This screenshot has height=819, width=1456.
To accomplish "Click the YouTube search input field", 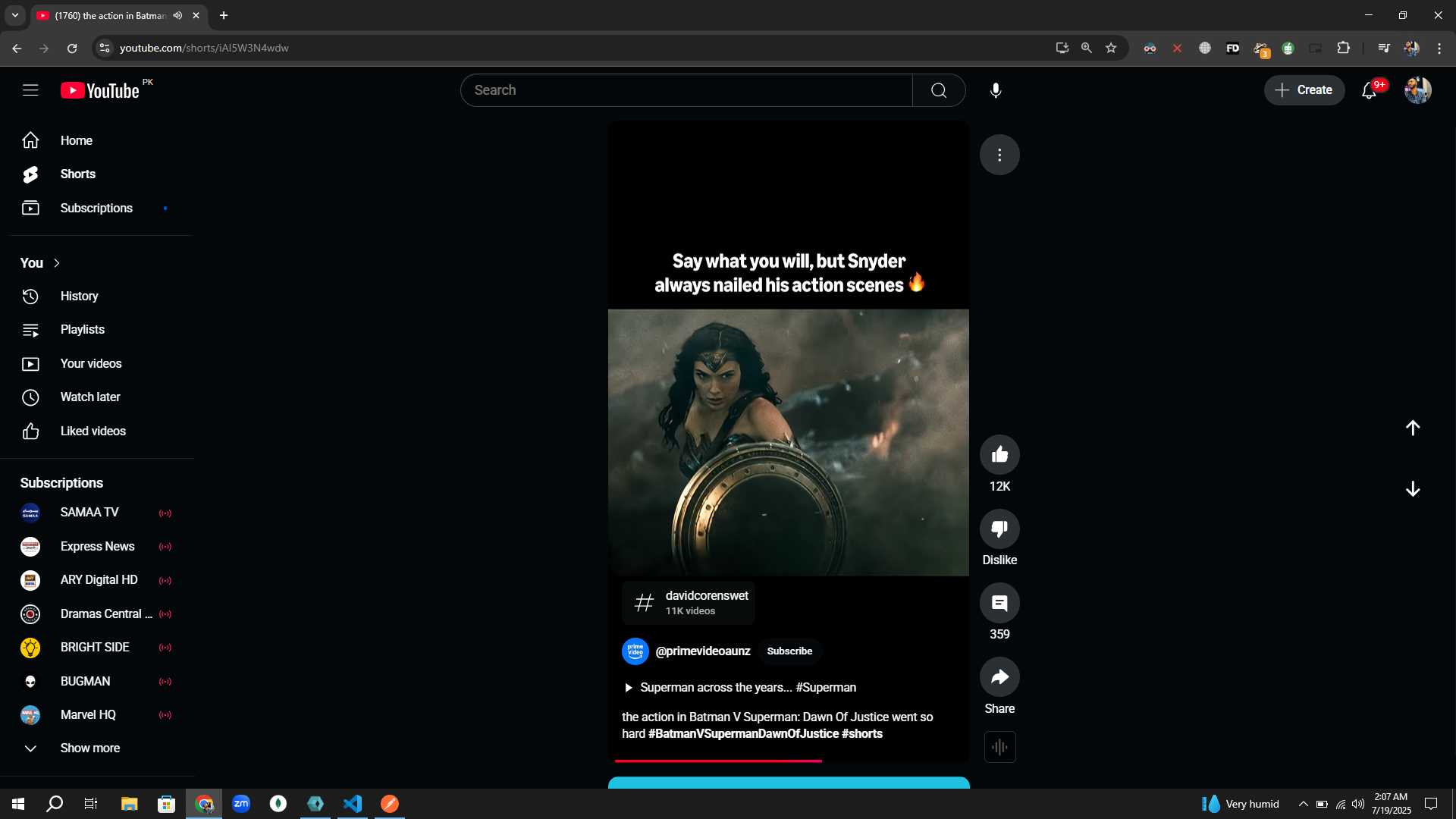I will (x=686, y=90).
